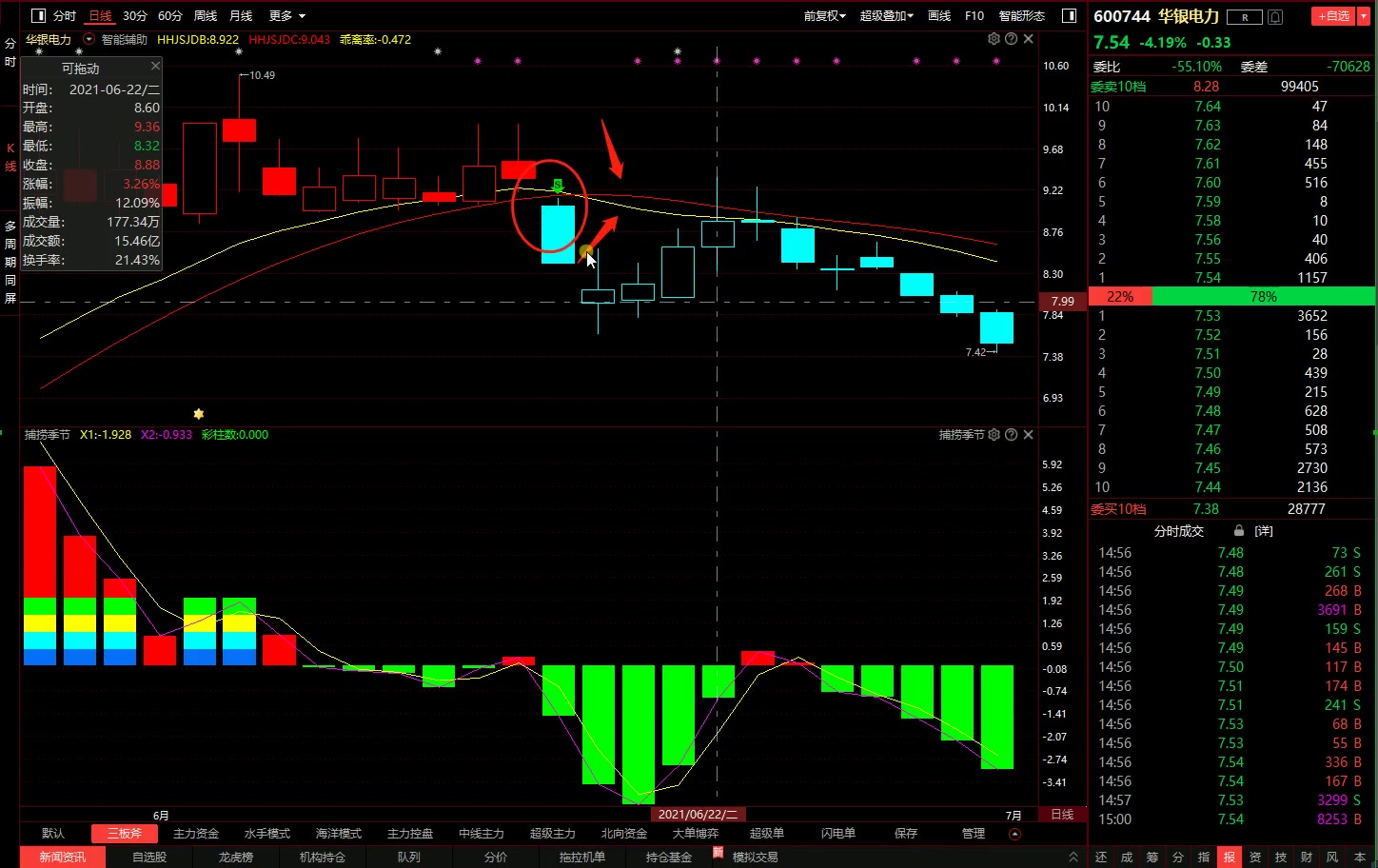Click the red 22% segment of ratio bar

[x=1120, y=297]
